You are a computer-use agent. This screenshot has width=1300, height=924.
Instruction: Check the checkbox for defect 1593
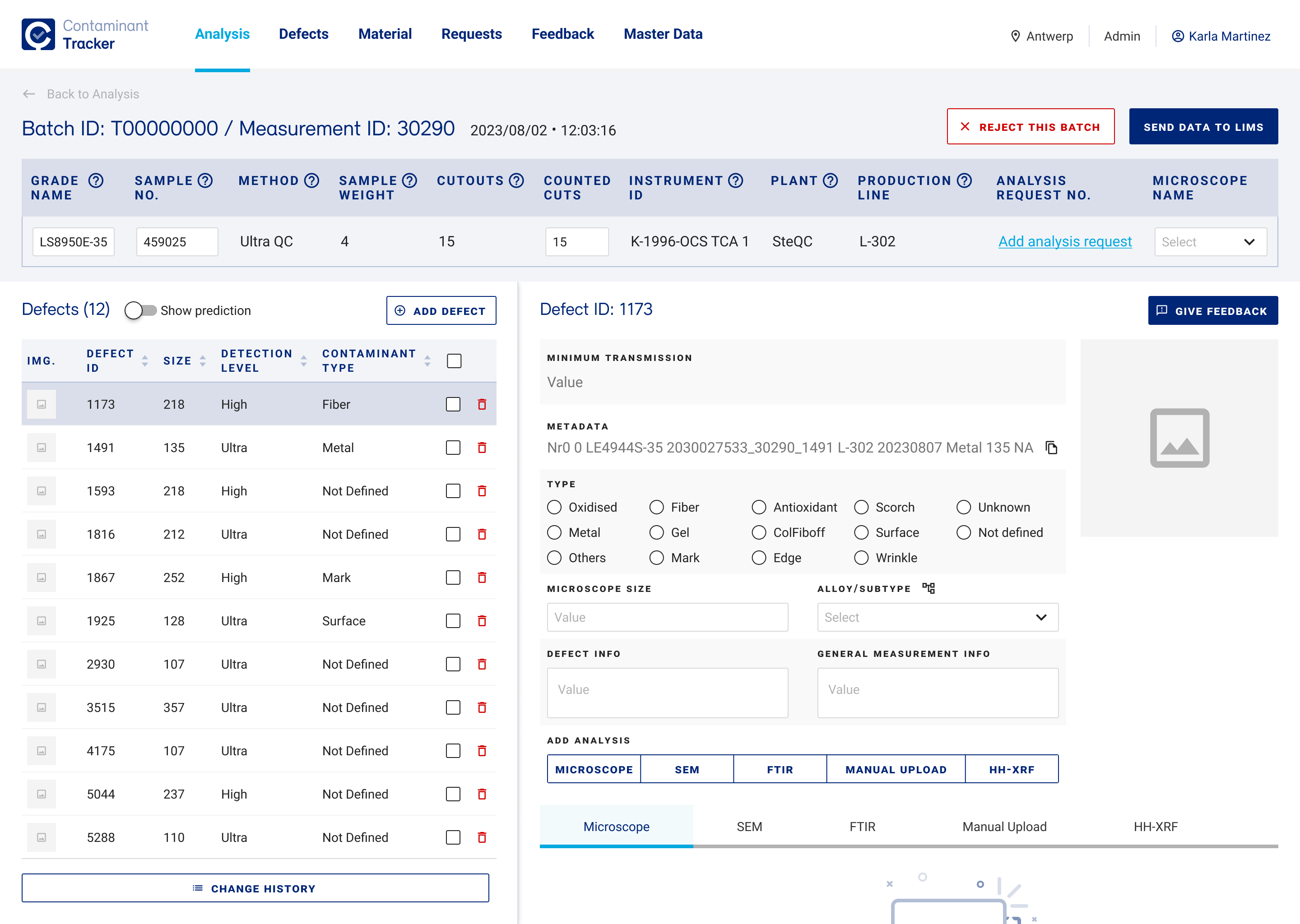click(453, 491)
